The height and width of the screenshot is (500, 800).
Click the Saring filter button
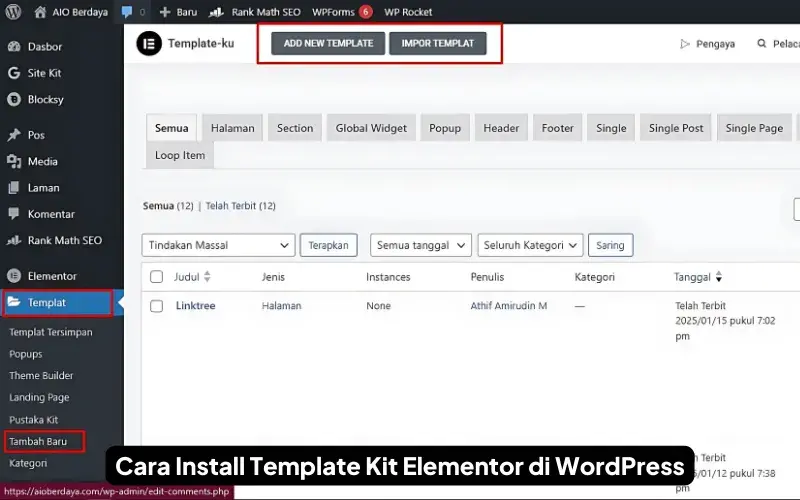point(610,245)
